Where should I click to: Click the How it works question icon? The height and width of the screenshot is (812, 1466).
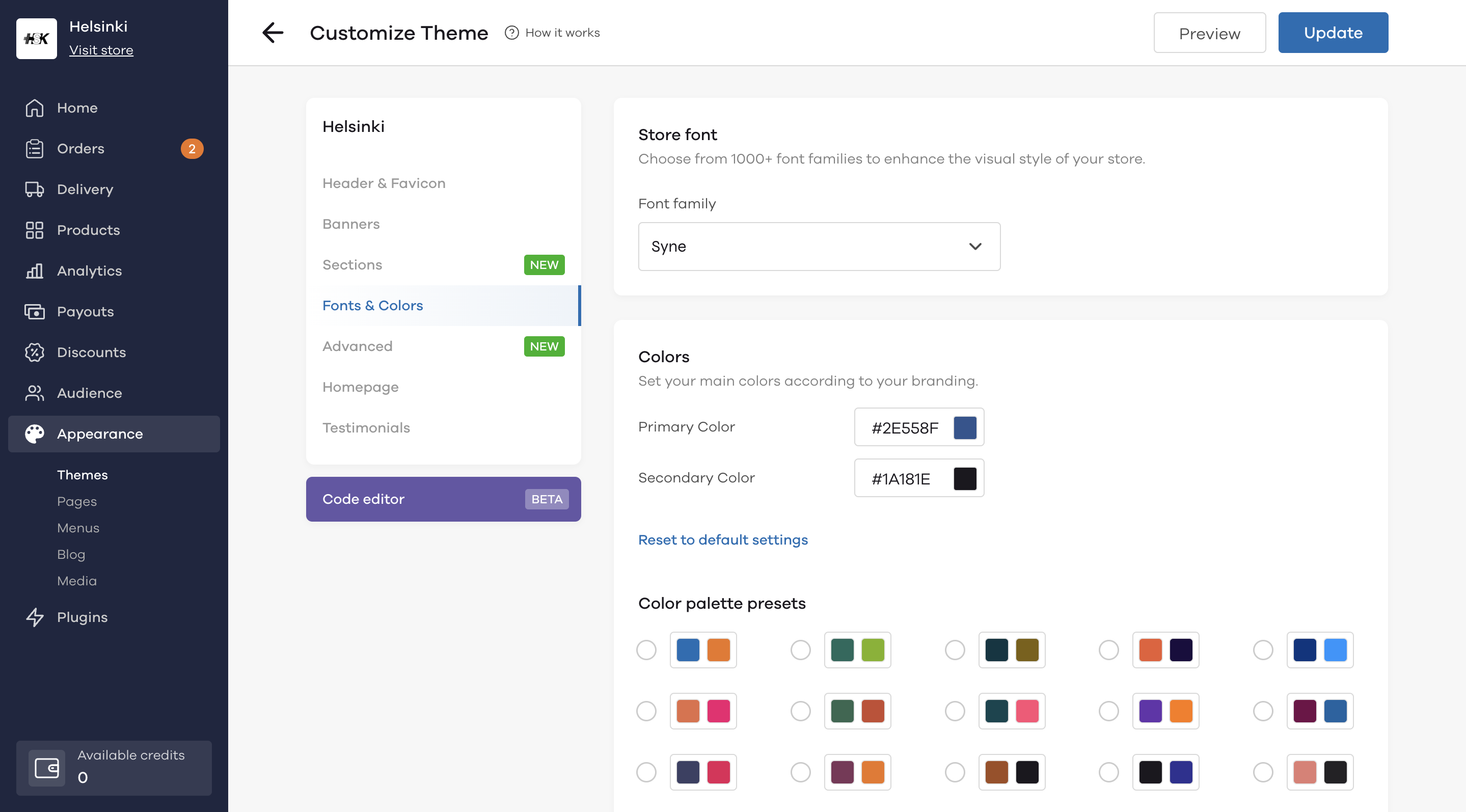pos(511,33)
